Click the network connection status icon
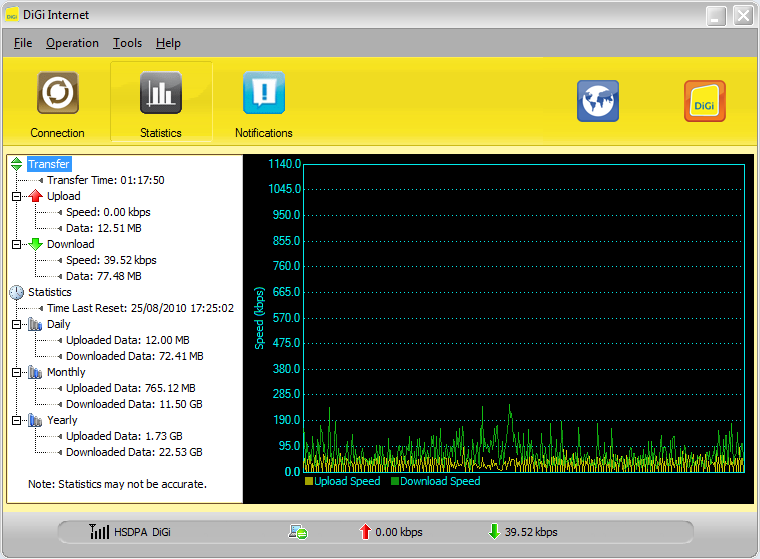 [297, 532]
